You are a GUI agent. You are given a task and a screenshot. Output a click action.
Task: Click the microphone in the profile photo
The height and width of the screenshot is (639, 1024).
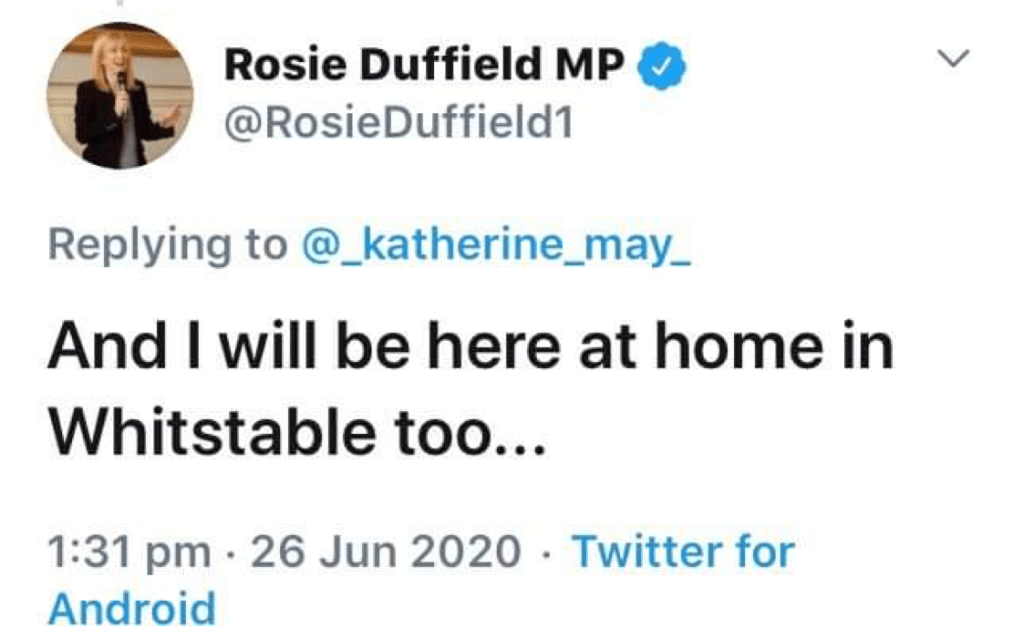coord(122,80)
